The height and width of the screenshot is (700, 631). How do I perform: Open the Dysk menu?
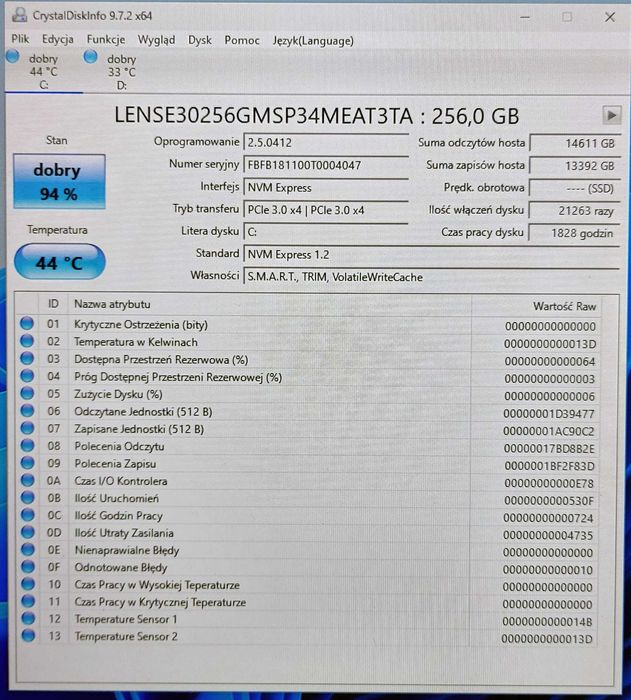(x=200, y=40)
